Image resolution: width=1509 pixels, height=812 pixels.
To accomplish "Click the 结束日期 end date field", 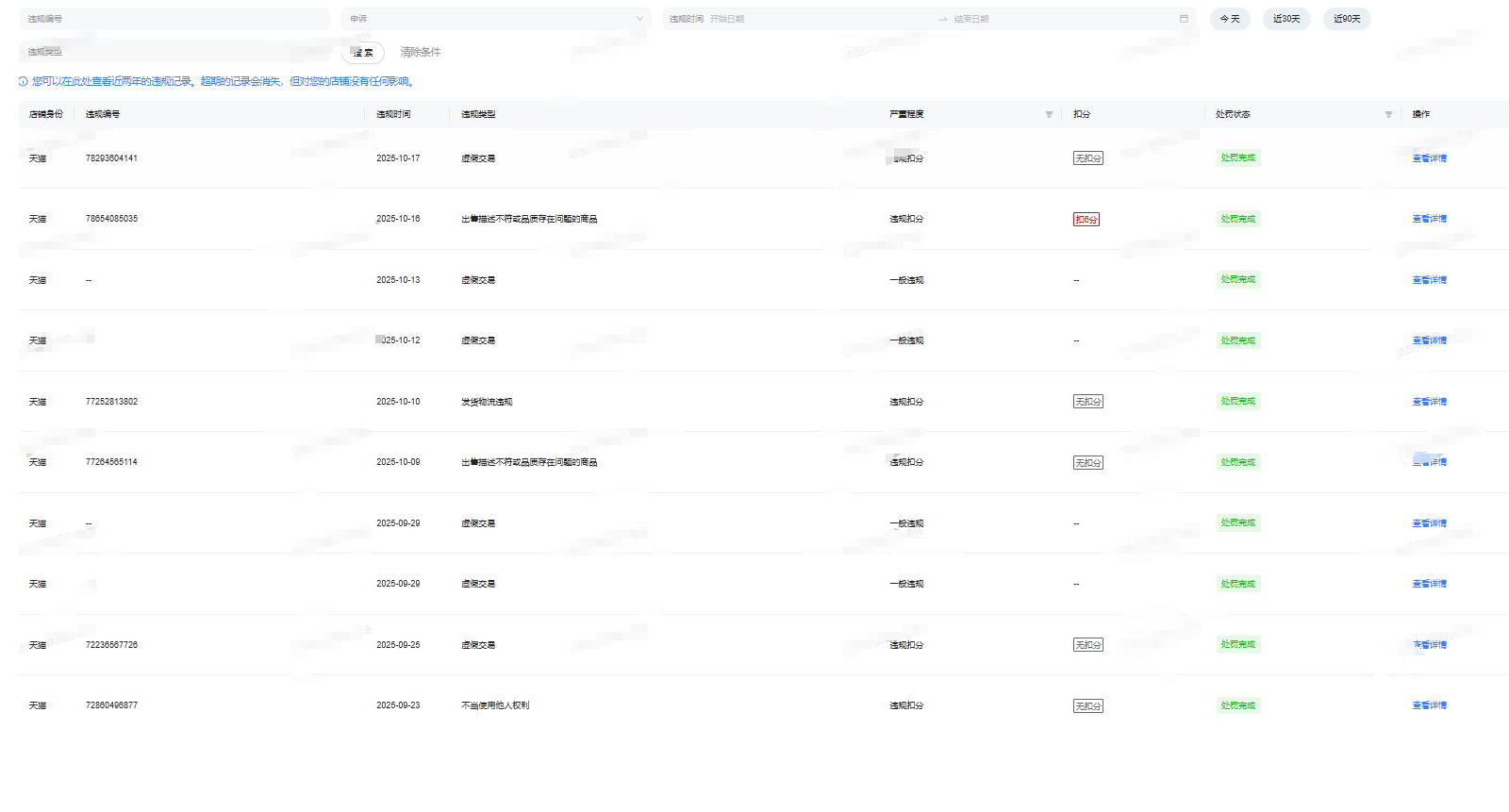I will click(x=1056, y=19).
